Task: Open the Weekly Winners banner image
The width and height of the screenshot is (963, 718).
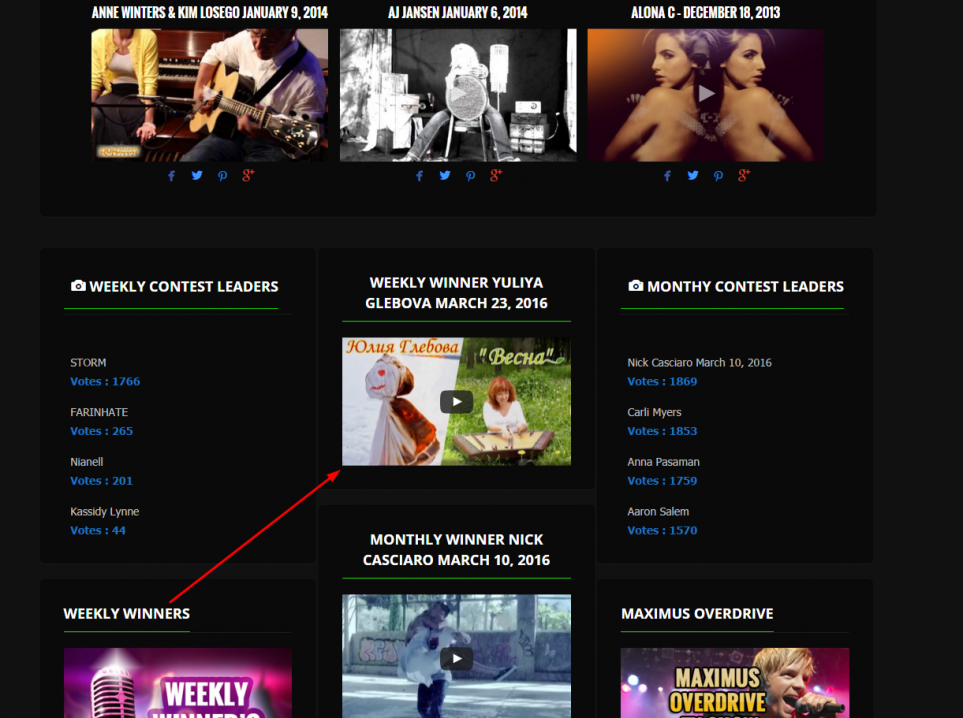Action: tap(178, 683)
